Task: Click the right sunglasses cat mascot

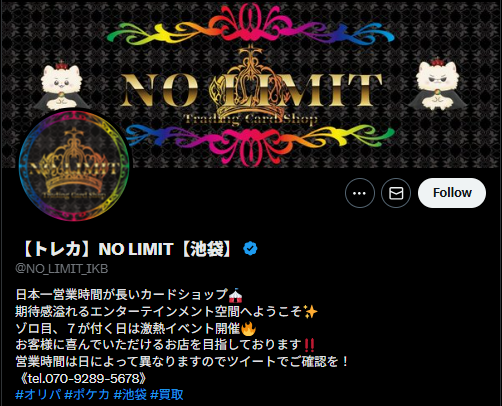Action: pyautogui.click(x=438, y=83)
